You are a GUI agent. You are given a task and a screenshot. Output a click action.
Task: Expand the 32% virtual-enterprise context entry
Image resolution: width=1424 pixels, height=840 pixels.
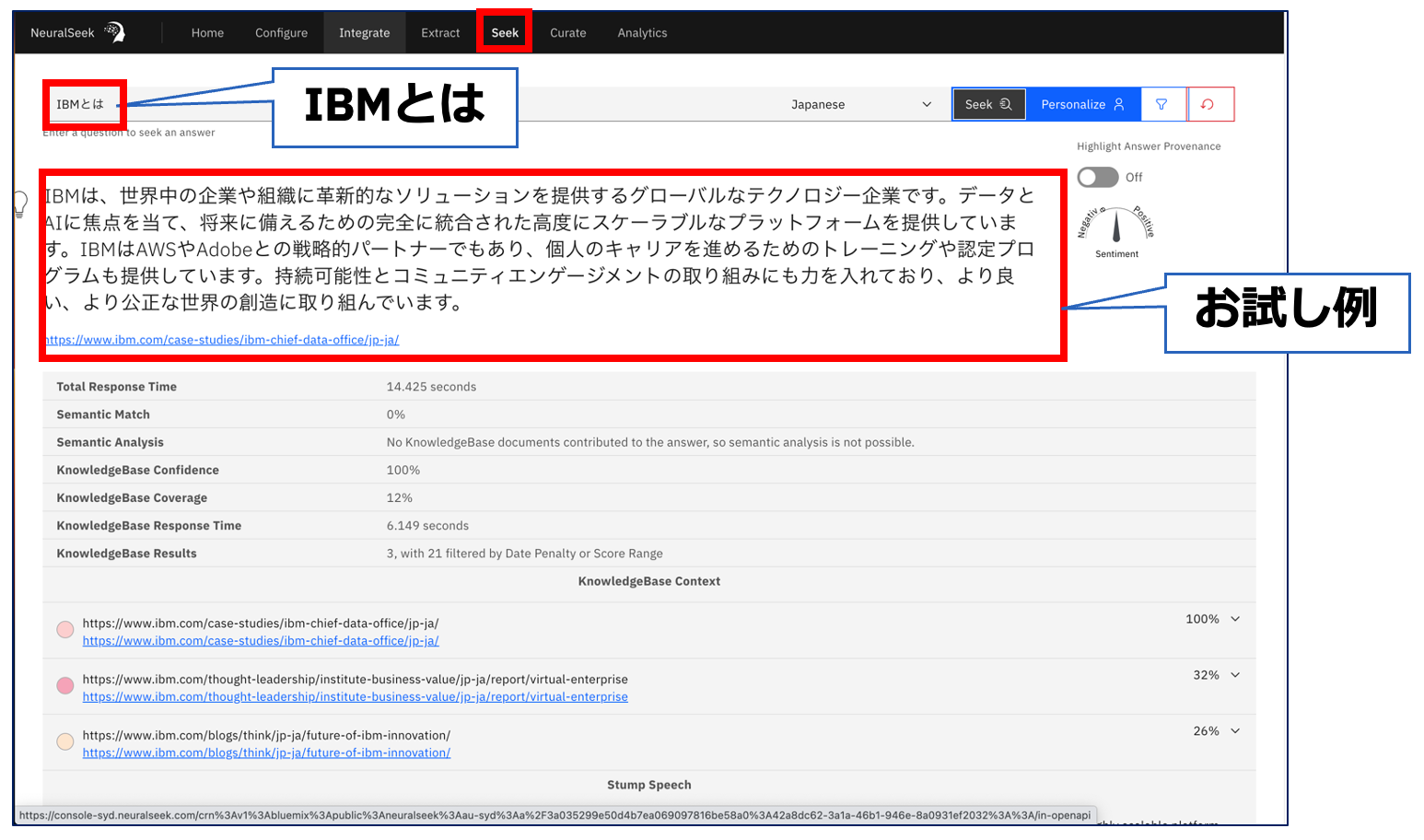point(1234,675)
